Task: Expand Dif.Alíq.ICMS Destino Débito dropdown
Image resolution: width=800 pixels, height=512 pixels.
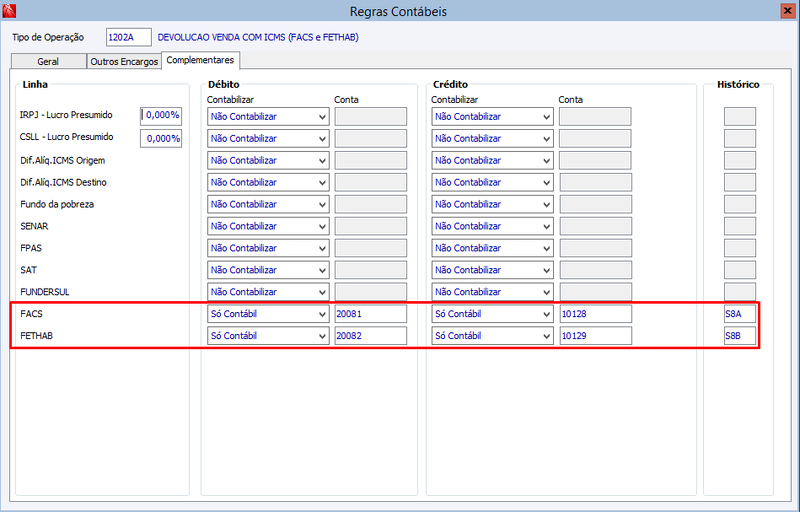Action: (x=268, y=182)
